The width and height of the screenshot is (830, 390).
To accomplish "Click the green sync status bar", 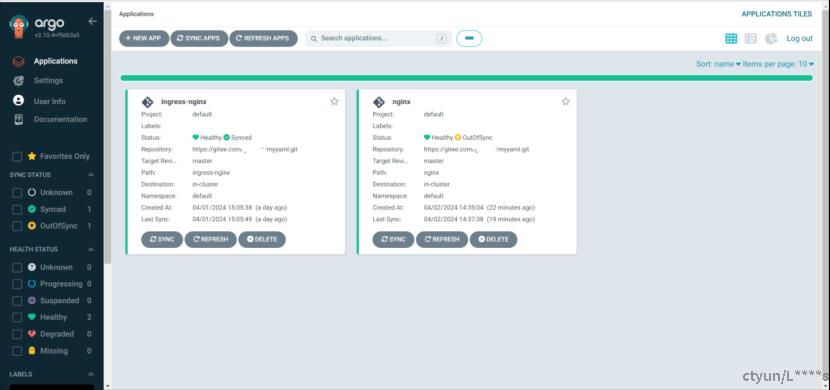I will tap(466, 78).
